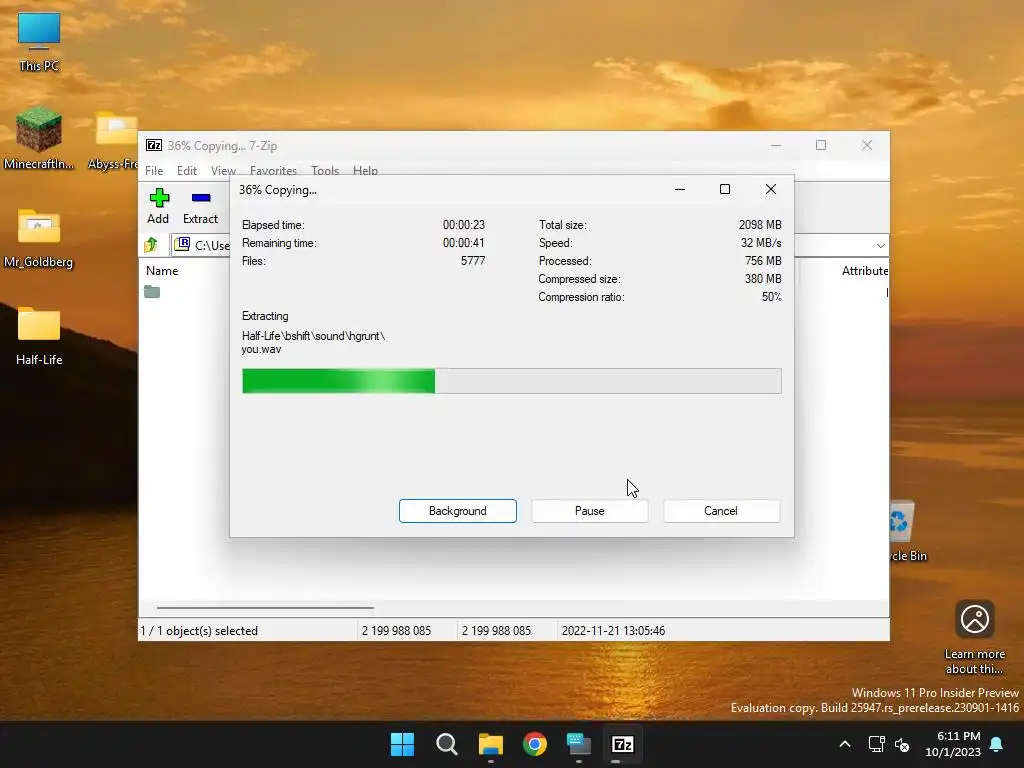Click the Files count 5777
The image size is (1024, 768).
click(x=473, y=261)
